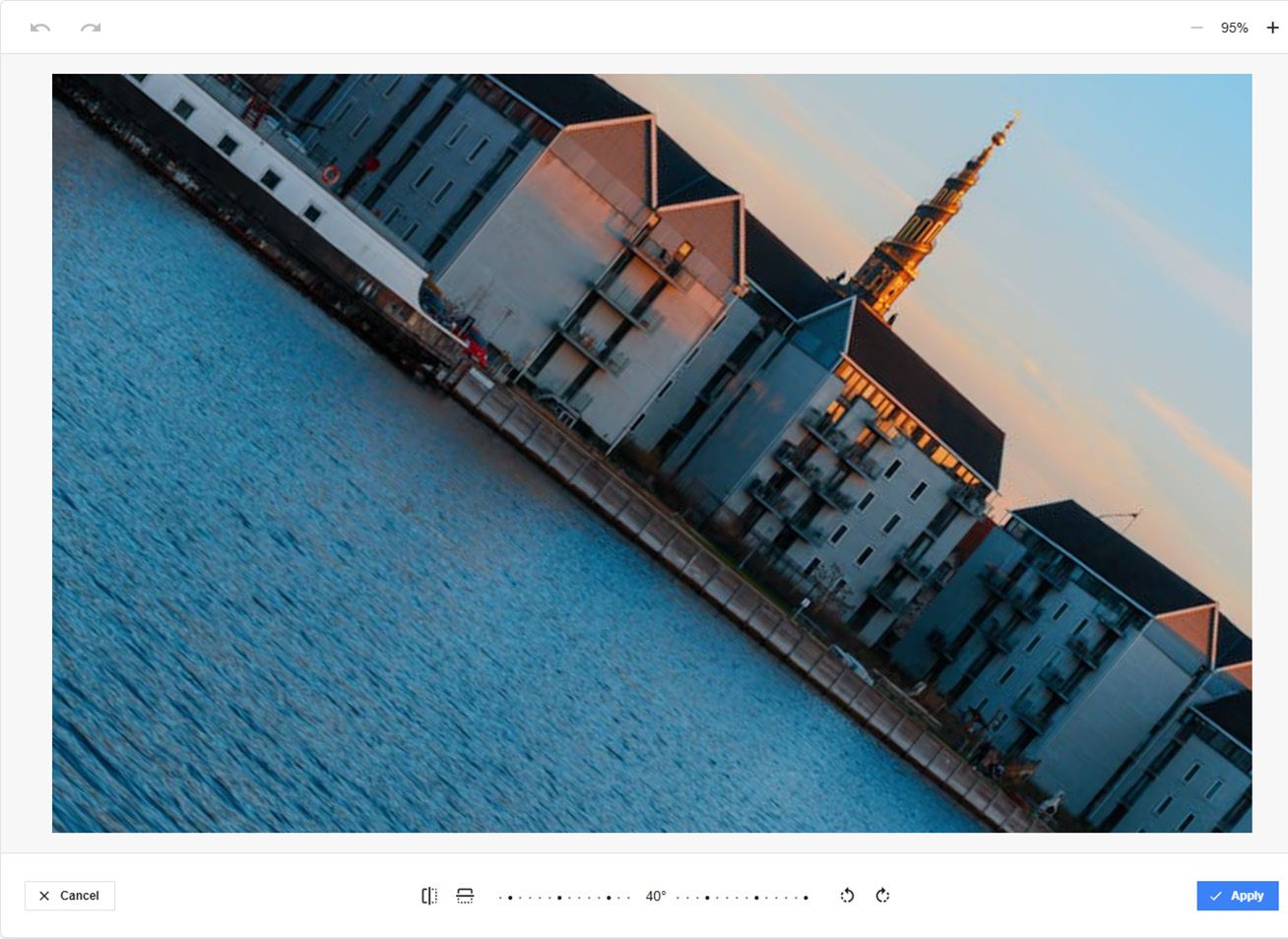This screenshot has height=939, width=1288.
Task: Zoom out with the minus icon
Action: (x=1196, y=28)
